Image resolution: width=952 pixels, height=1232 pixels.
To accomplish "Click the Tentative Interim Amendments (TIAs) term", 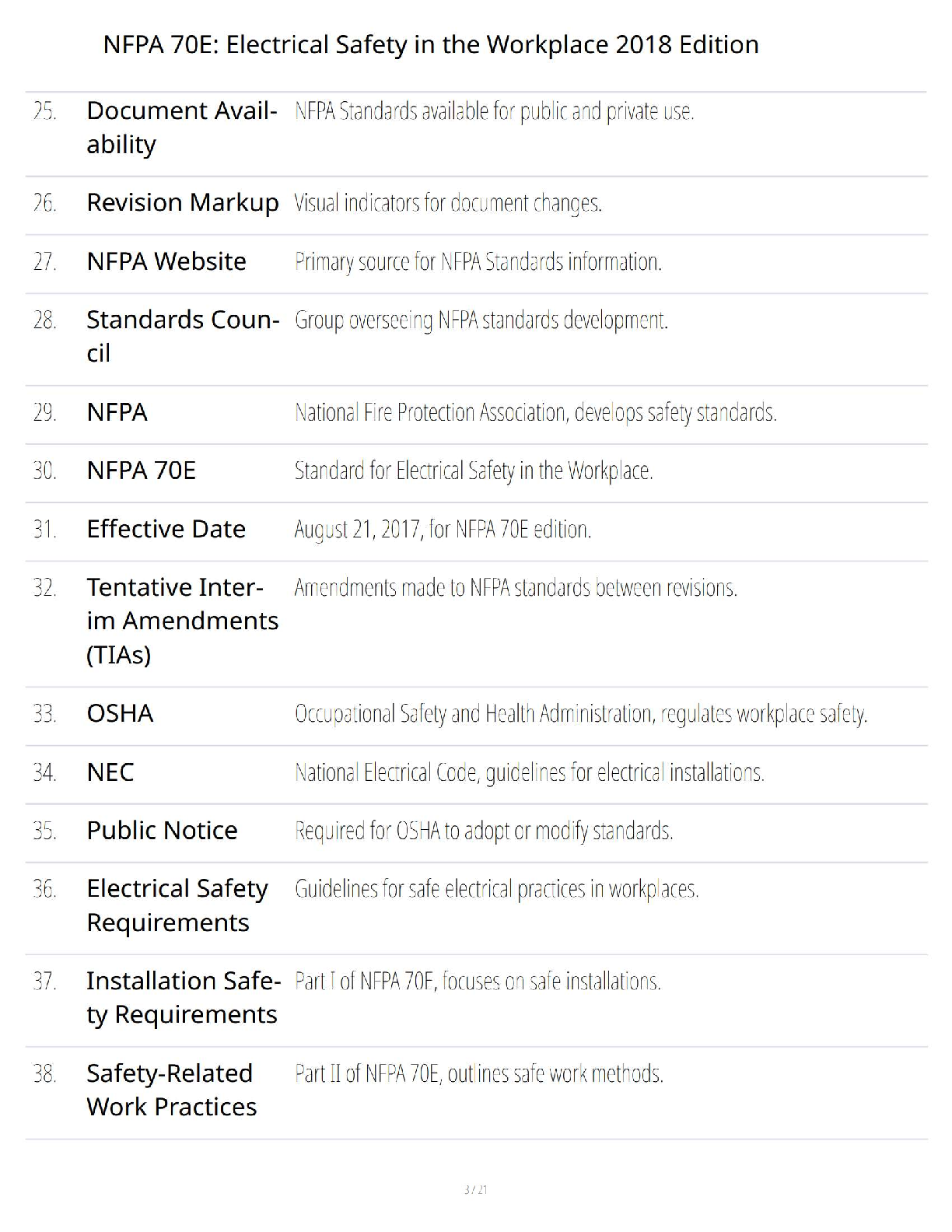I will pyautogui.click(x=182, y=621).
